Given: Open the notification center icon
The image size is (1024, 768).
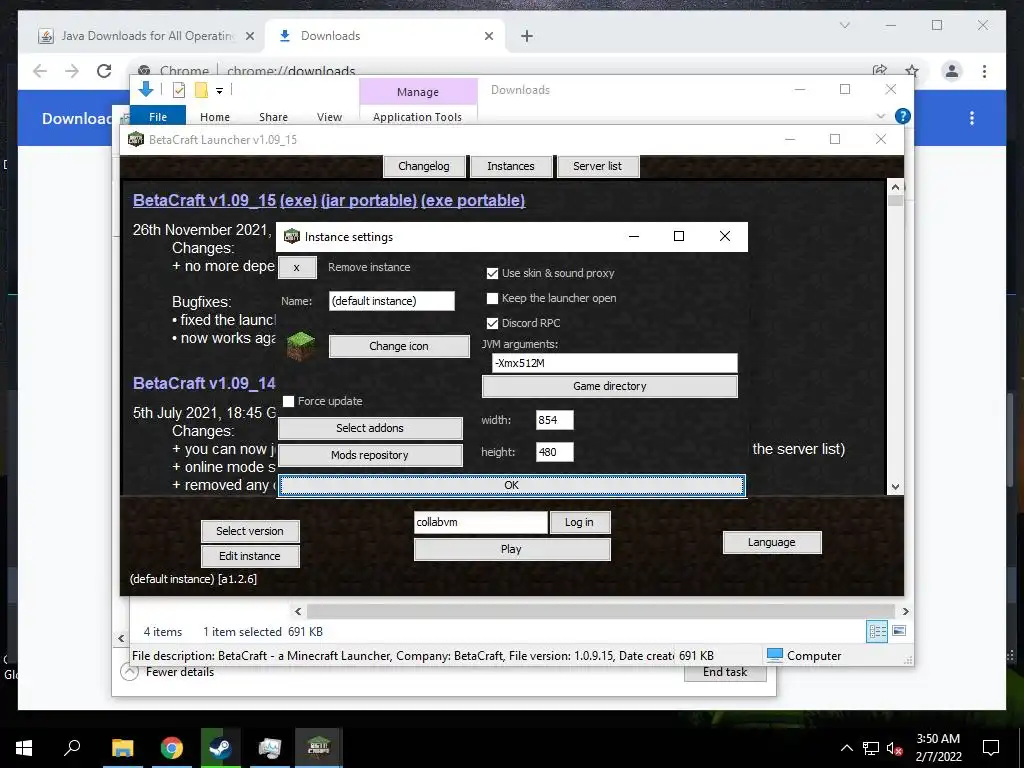Looking at the screenshot, I should [991, 748].
